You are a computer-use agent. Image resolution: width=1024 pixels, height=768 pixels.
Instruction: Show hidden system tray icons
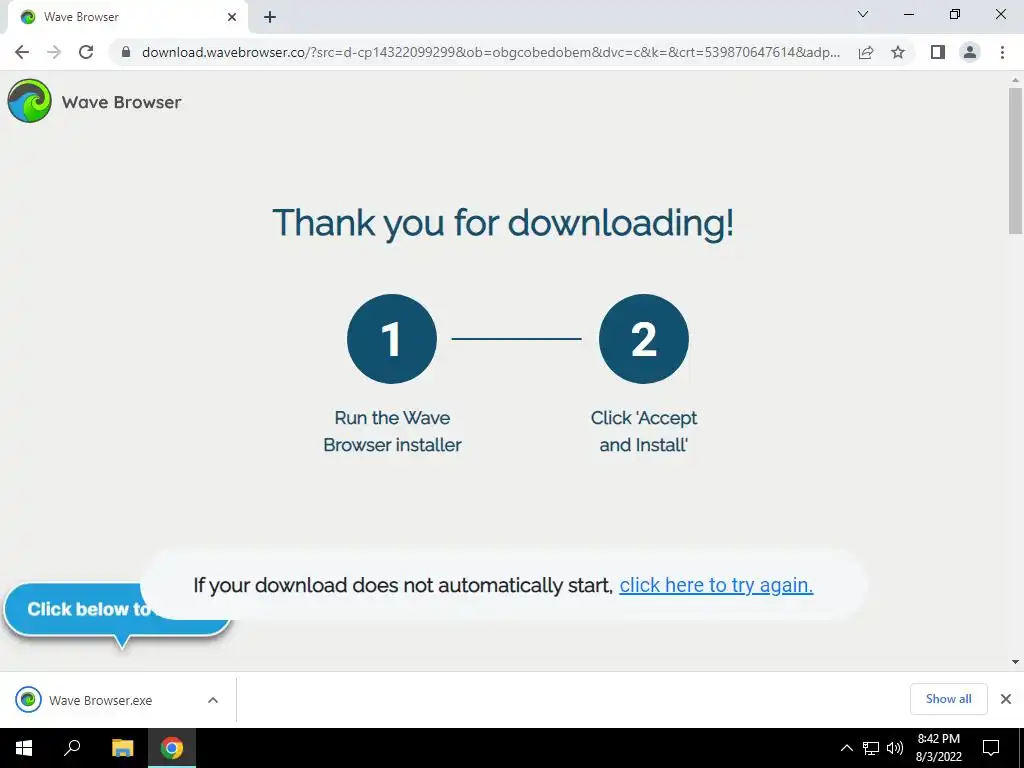click(846, 748)
